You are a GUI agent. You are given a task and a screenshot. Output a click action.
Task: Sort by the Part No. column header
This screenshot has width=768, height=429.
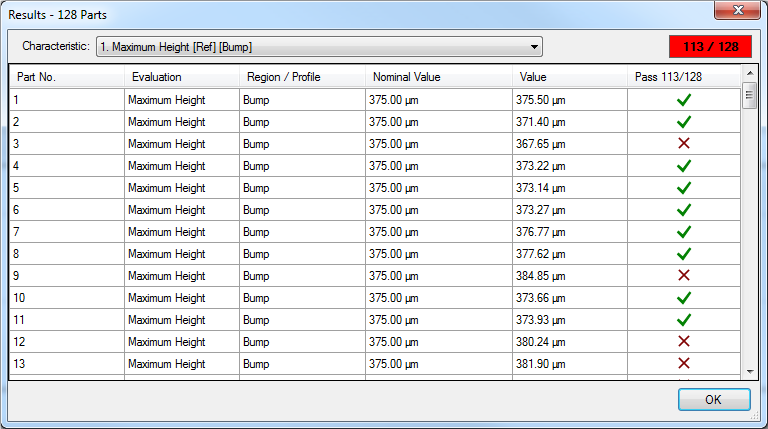coord(66,77)
